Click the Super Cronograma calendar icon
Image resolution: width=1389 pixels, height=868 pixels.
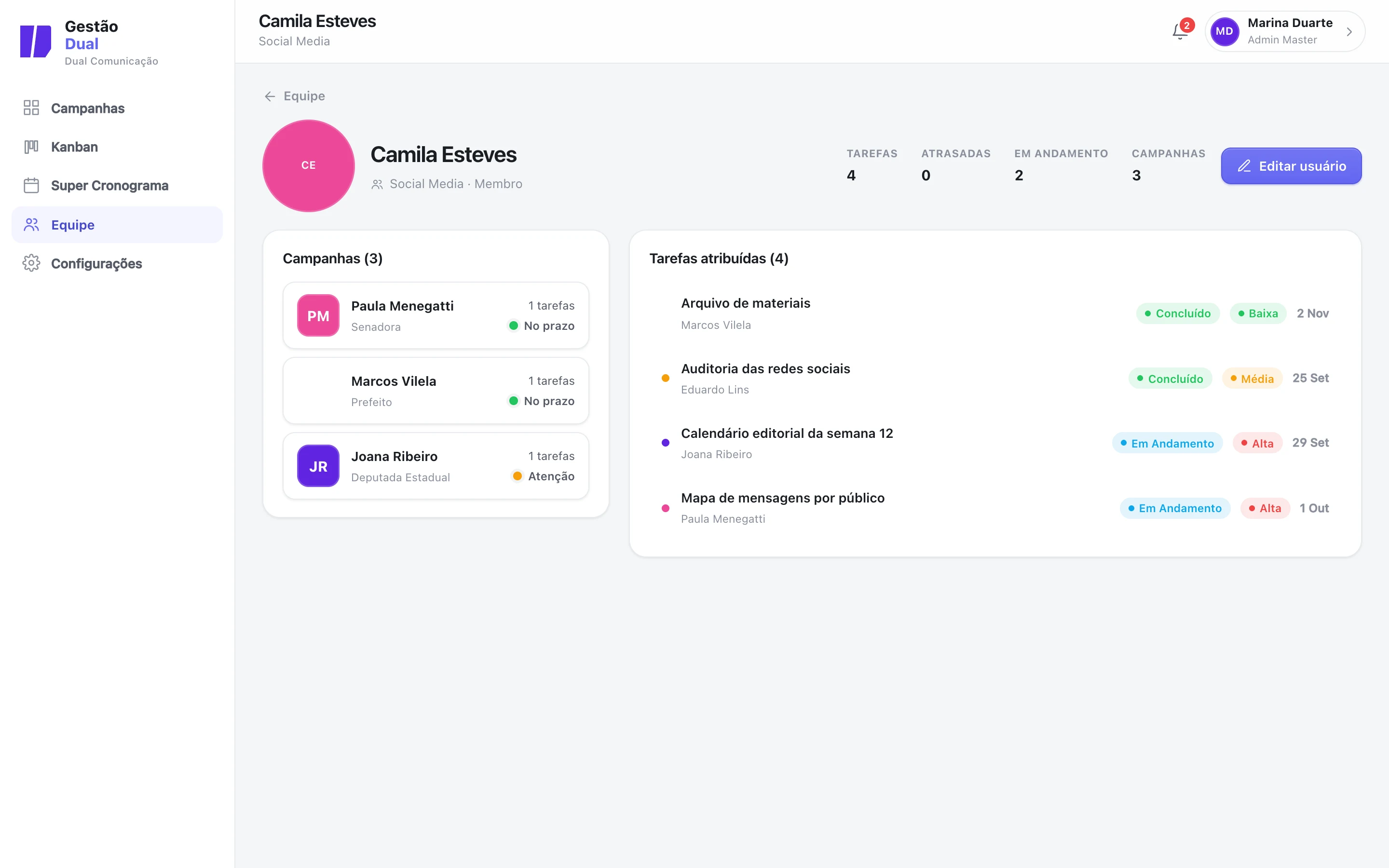31,186
